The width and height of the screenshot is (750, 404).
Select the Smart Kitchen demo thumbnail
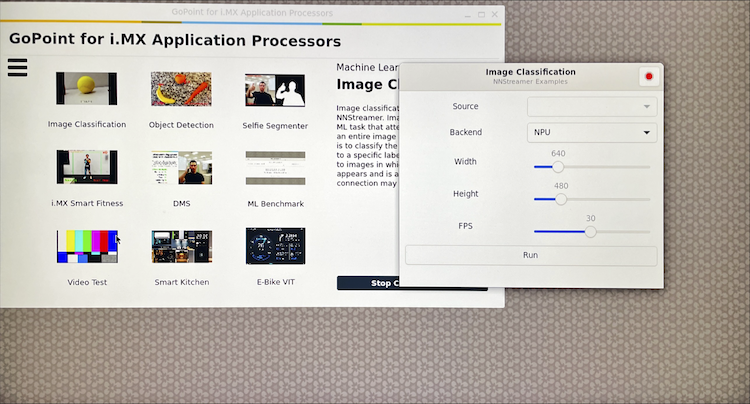182,246
